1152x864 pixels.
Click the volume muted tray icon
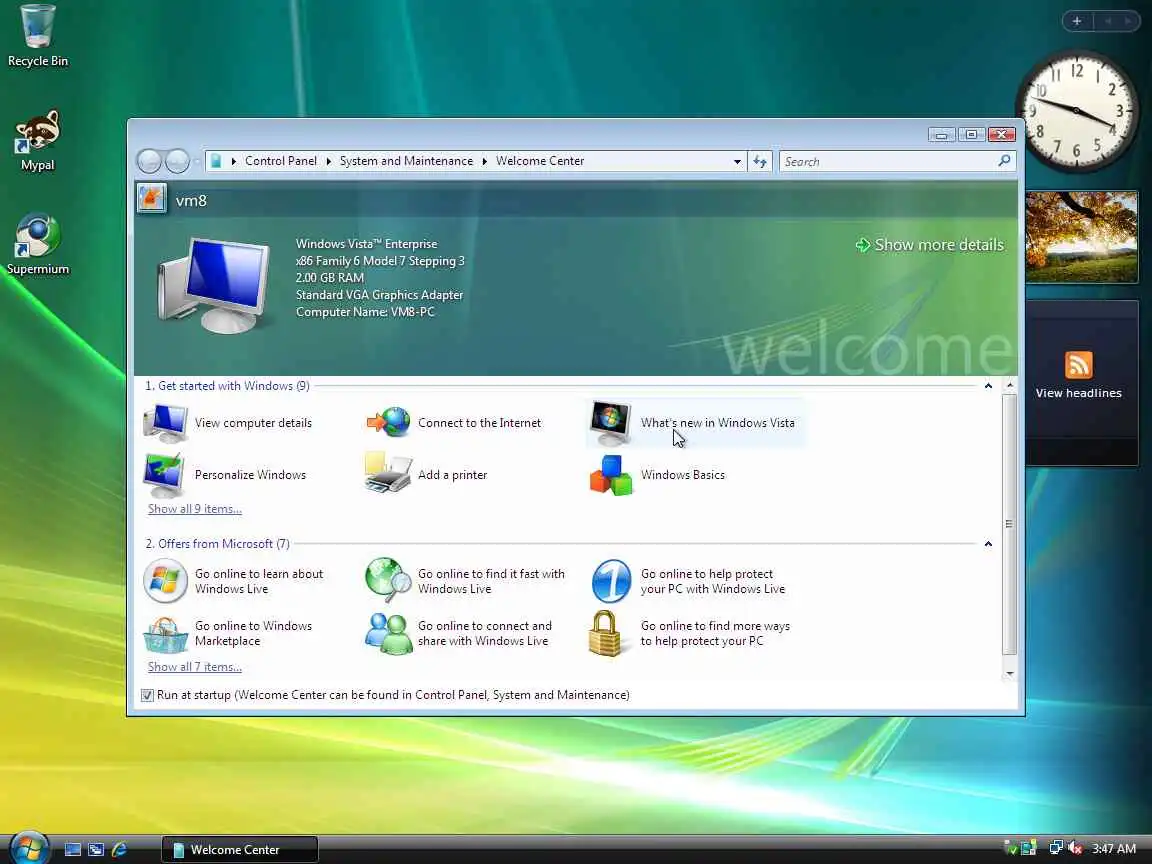pyautogui.click(x=1075, y=848)
